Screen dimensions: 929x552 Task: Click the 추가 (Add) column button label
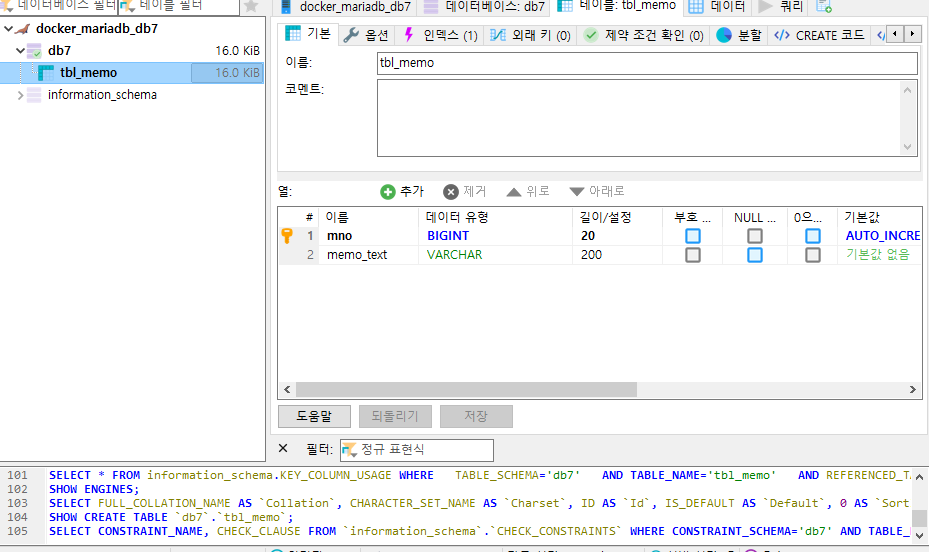point(412,191)
